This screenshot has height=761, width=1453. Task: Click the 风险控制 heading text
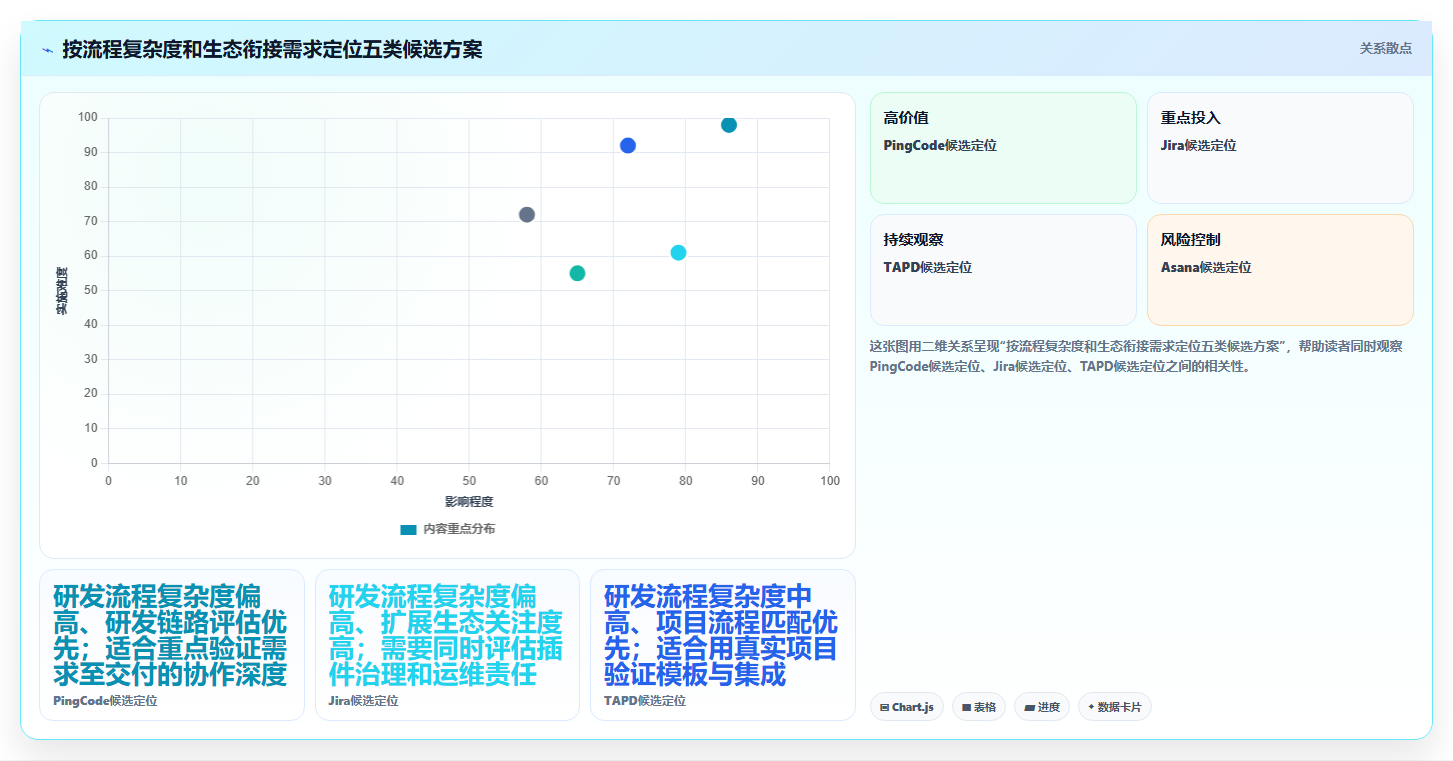click(x=1190, y=240)
